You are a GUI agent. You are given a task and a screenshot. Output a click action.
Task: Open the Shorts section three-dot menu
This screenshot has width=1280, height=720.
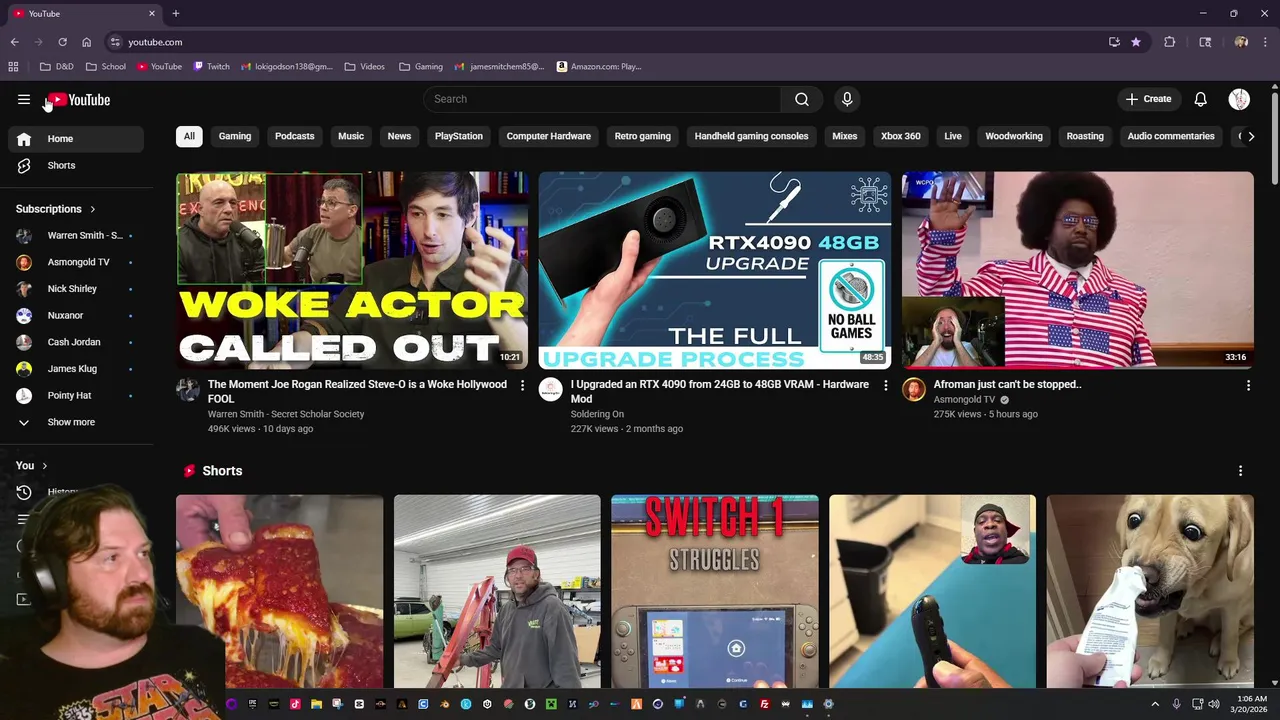pyautogui.click(x=1240, y=471)
